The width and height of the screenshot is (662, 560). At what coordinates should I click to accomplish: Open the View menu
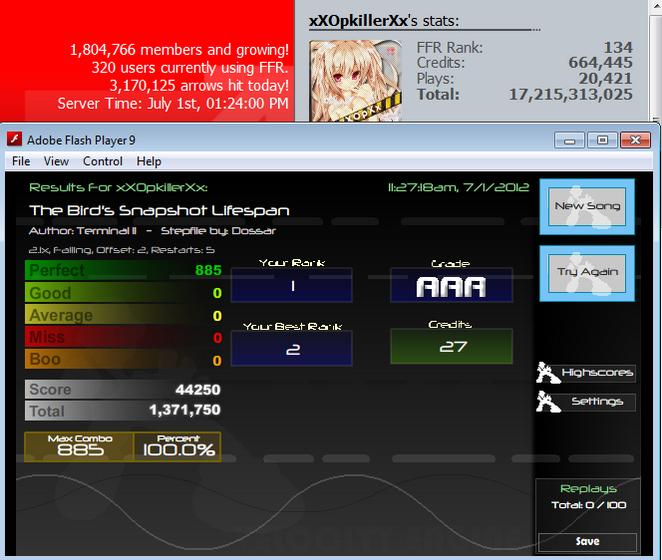56,161
